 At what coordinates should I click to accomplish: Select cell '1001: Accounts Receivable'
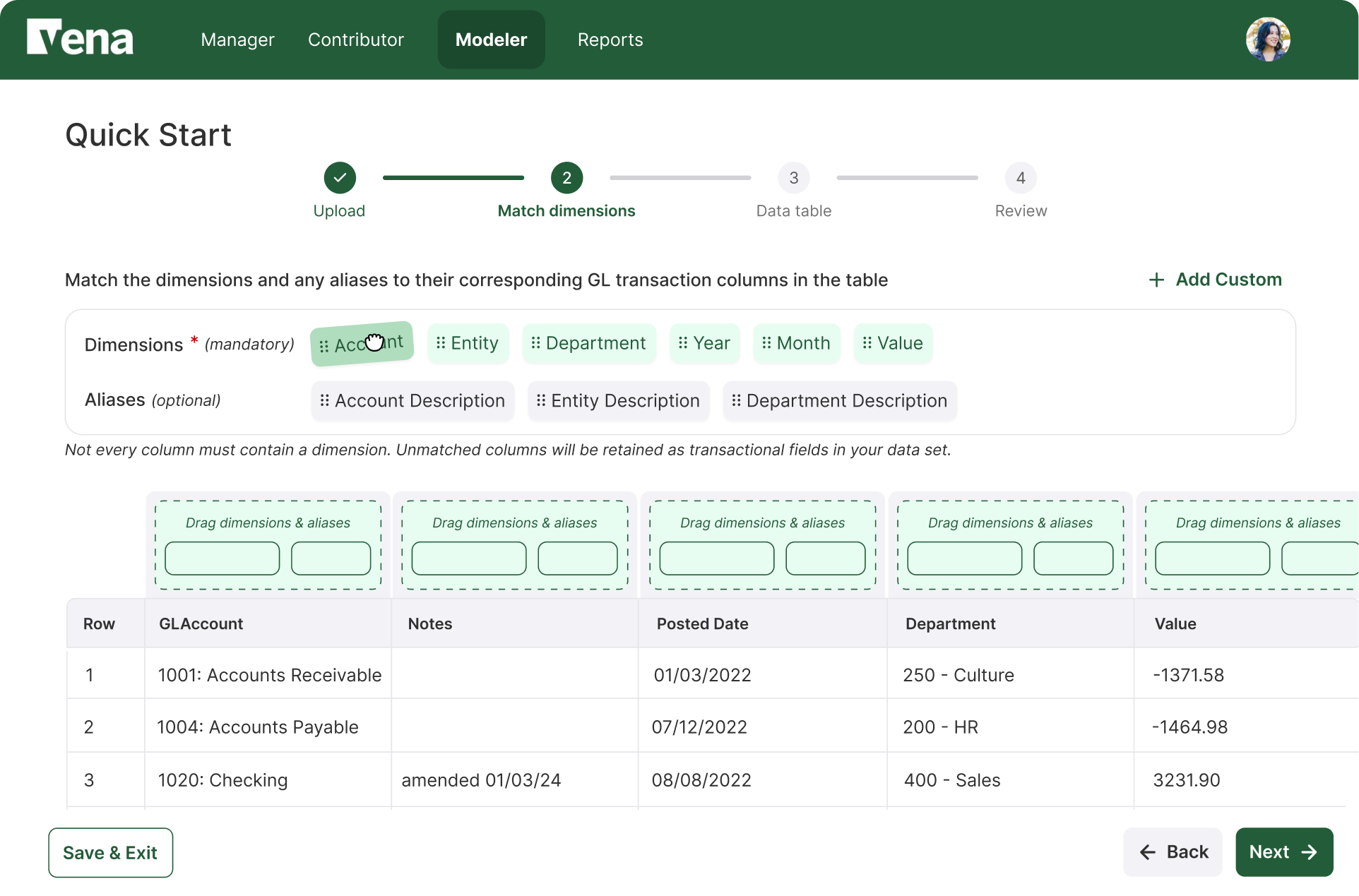[268, 675]
